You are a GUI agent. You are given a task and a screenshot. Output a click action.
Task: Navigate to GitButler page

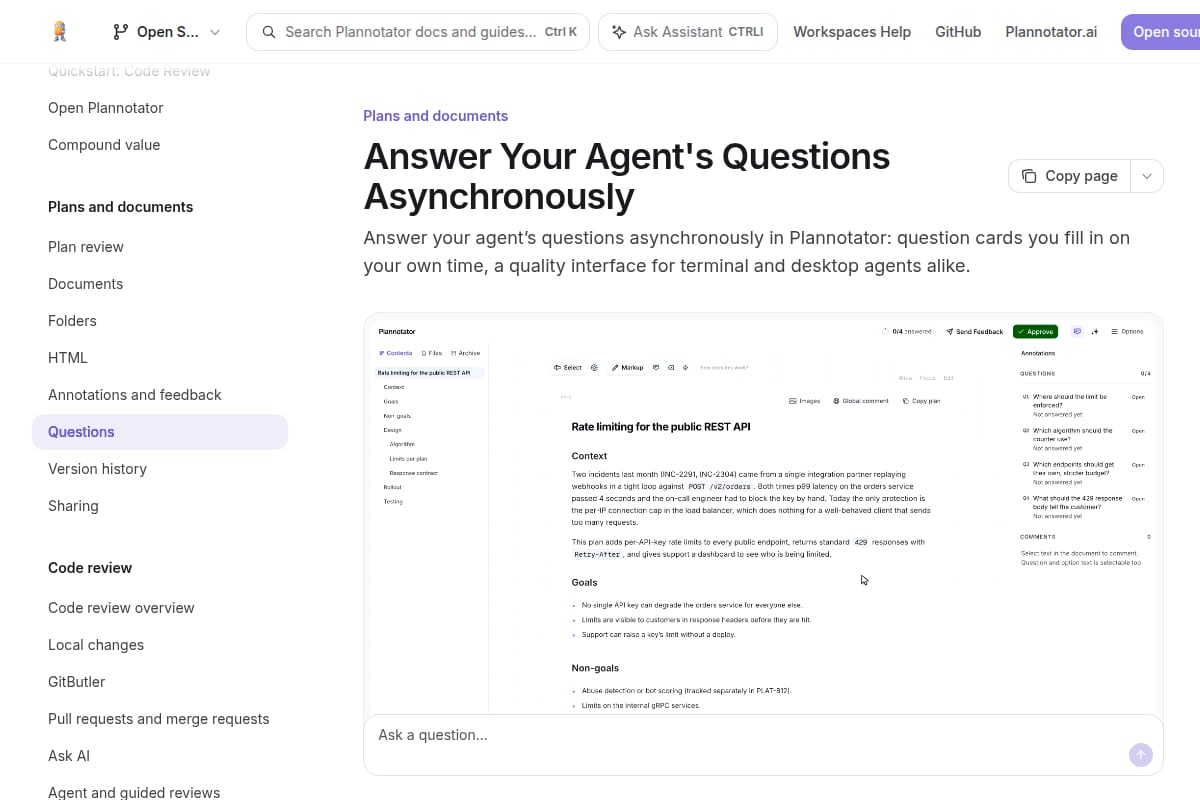click(x=77, y=682)
